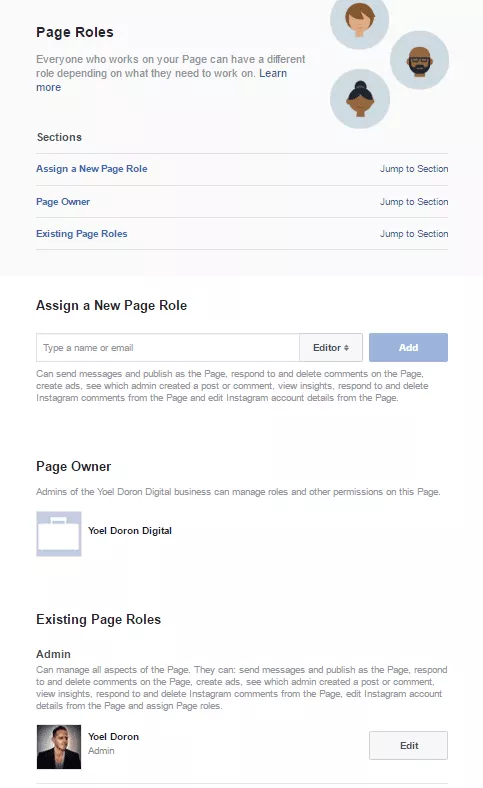Open the Page Owner section link
The width and height of the screenshot is (483, 788).
[x=63, y=202]
